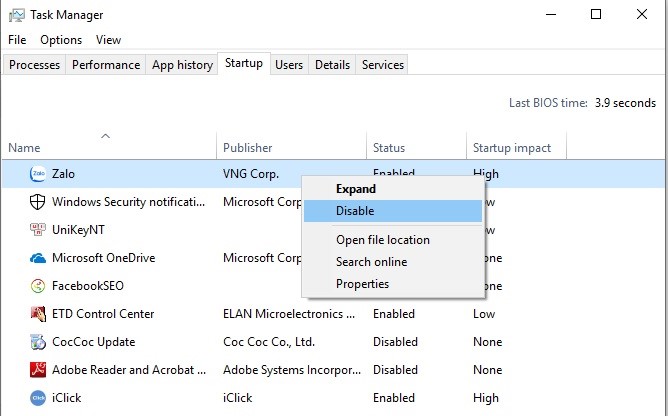Select the UniKeyNT icon

tap(38, 230)
